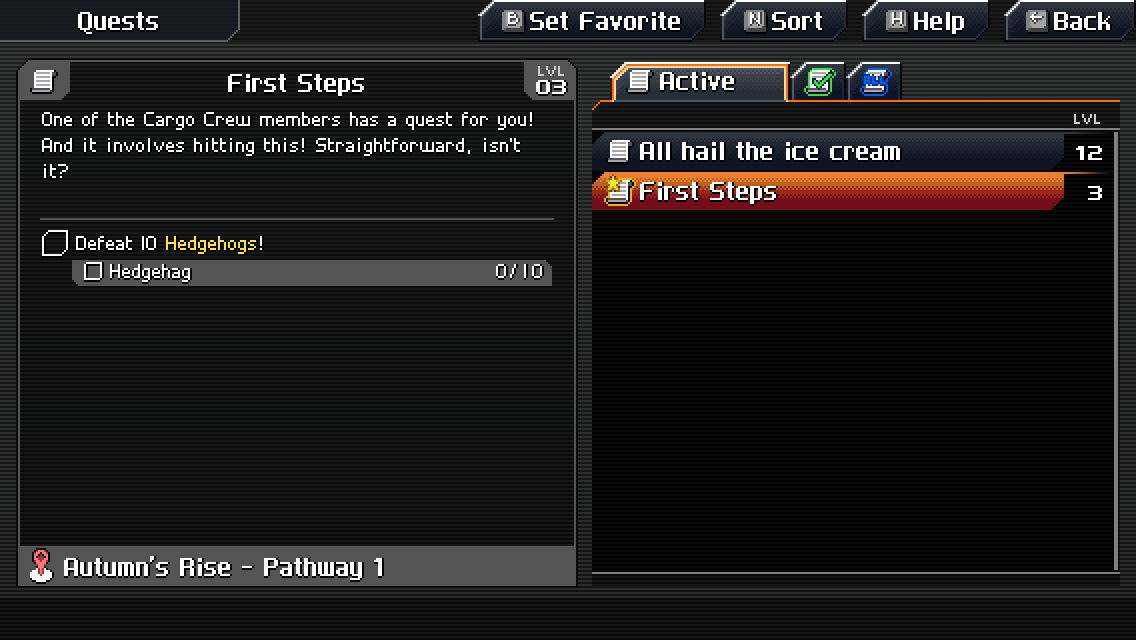Toggle the Defeat 10 Hedgehogs checkbox
The width and height of the screenshot is (1136, 640).
click(54, 243)
